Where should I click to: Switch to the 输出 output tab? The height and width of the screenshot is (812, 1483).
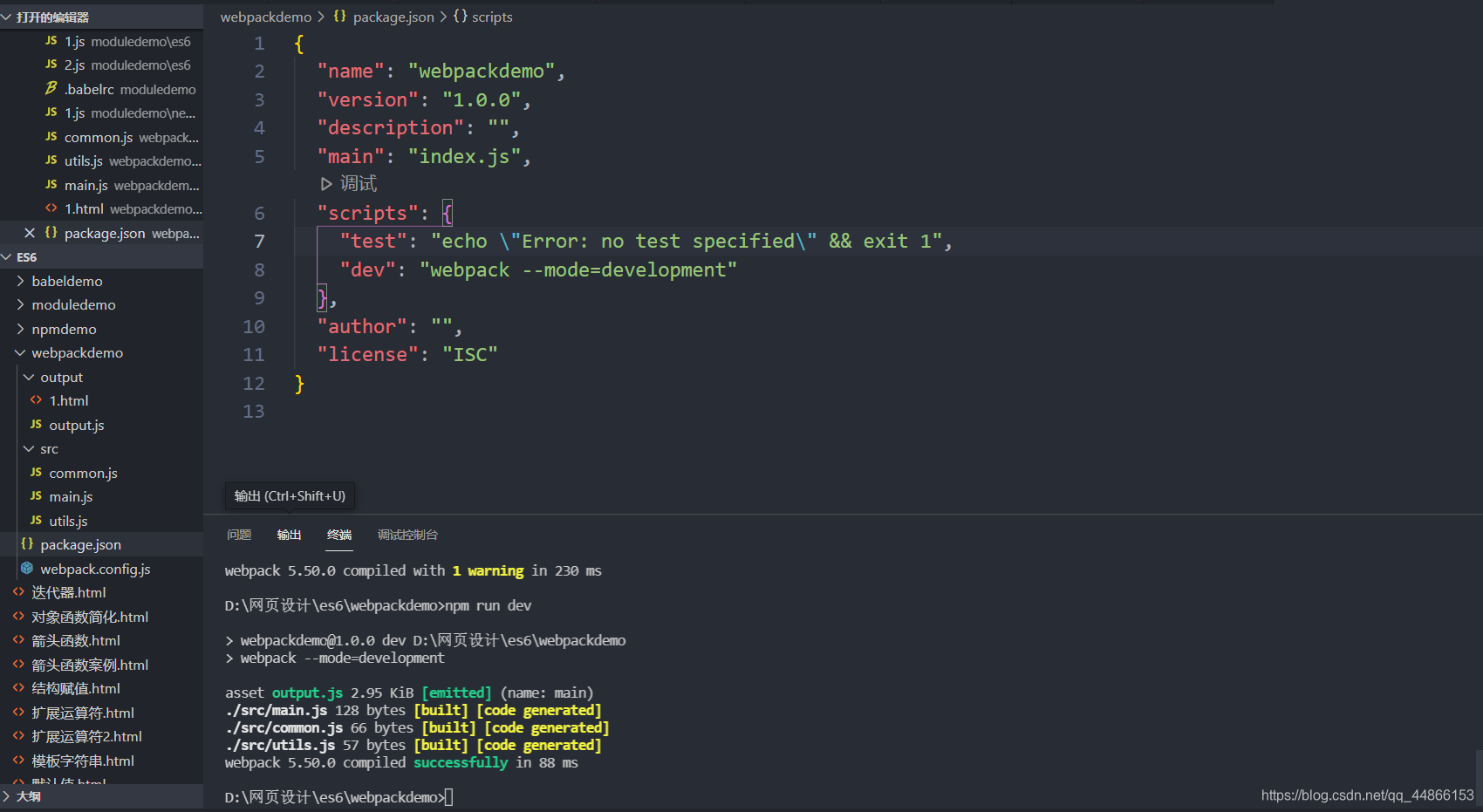(x=289, y=535)
